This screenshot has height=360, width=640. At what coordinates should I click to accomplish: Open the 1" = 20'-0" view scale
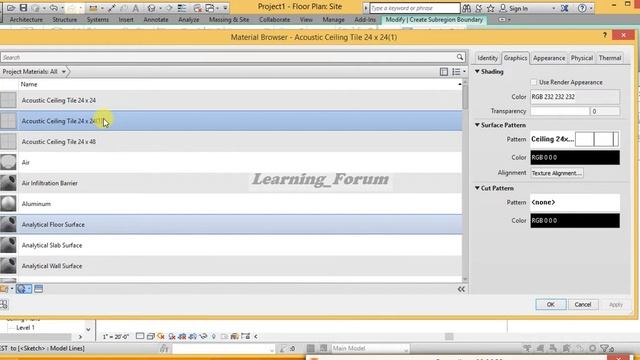[116, 337]
